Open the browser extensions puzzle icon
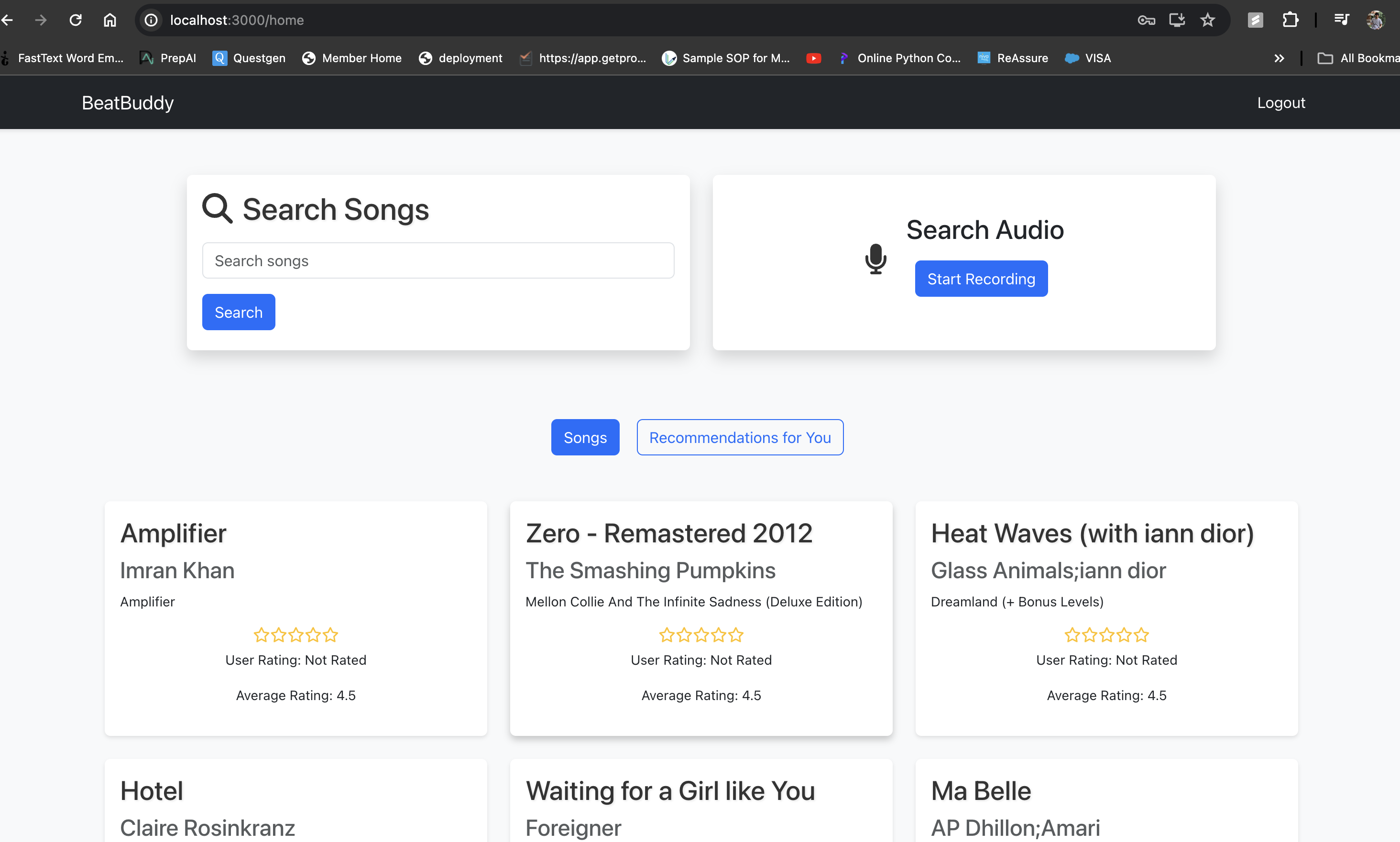The image size is (1400, 842). click(x=1290, y=21)
